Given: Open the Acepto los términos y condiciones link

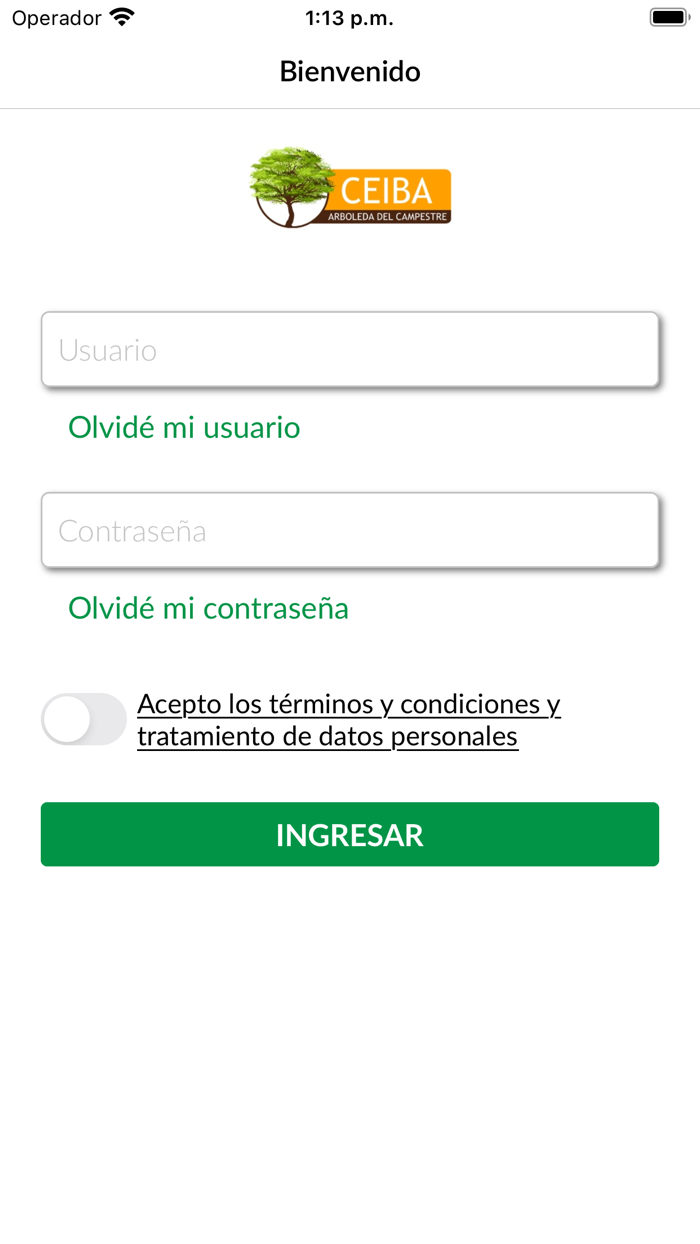Looking at the screenshot, I should point(349,704).
